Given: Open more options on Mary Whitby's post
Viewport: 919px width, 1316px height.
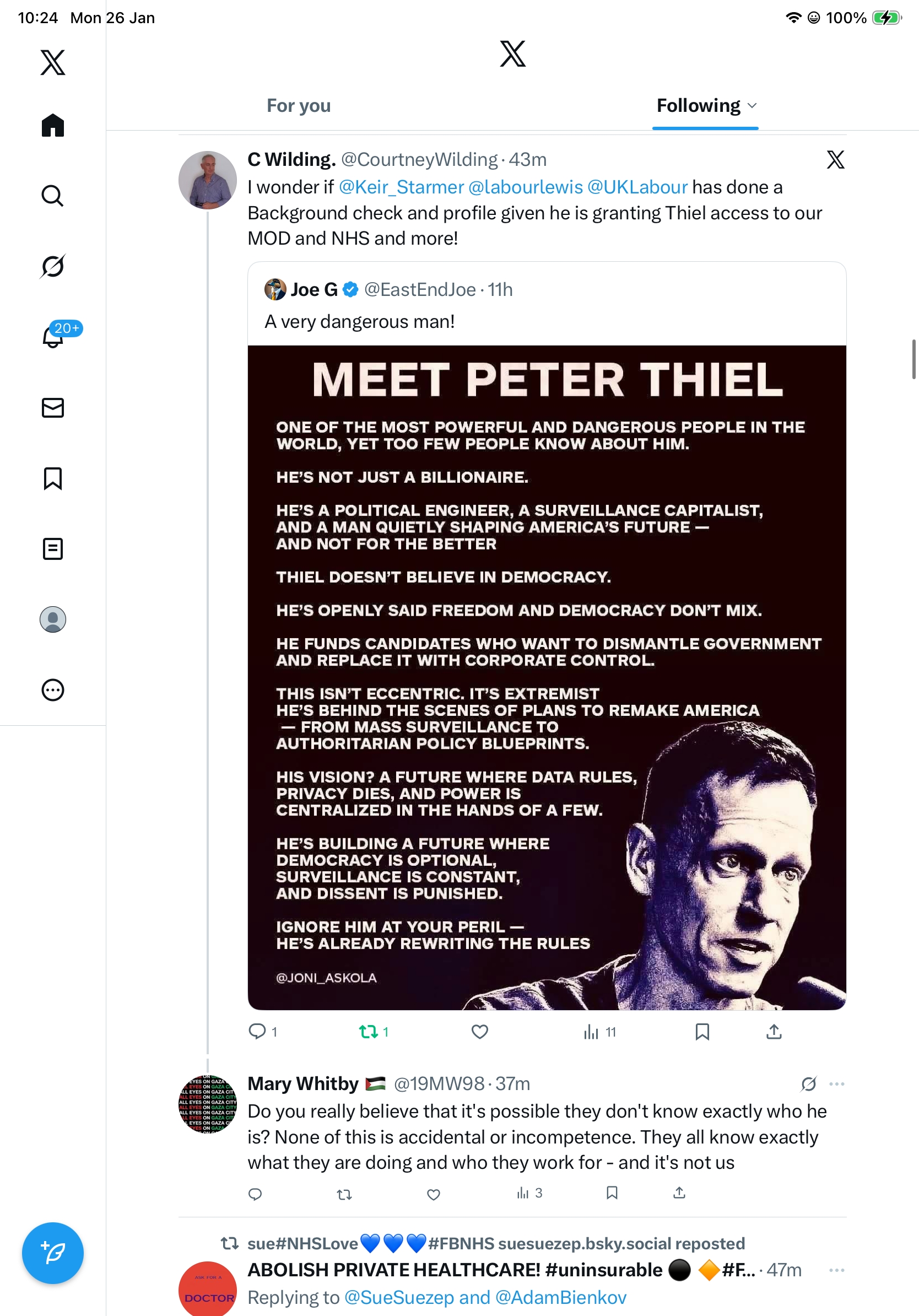Looking at the screenshot, I should click(836, 1083).
